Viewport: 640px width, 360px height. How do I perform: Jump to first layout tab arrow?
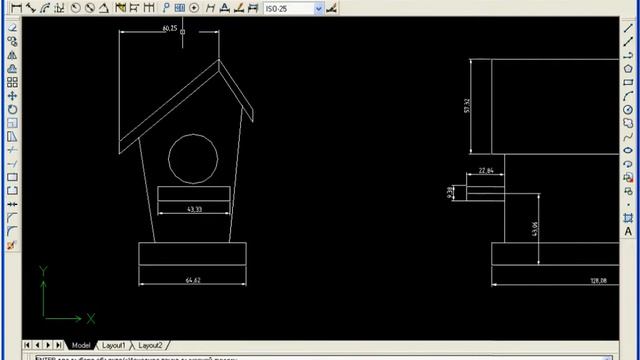pyautogui.click(x=27, y=345)
